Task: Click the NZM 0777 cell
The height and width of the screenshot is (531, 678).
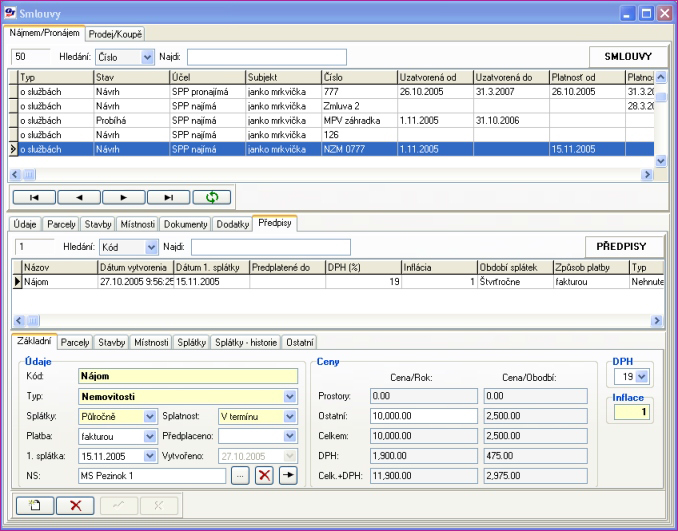Action: tap(359, 149)
